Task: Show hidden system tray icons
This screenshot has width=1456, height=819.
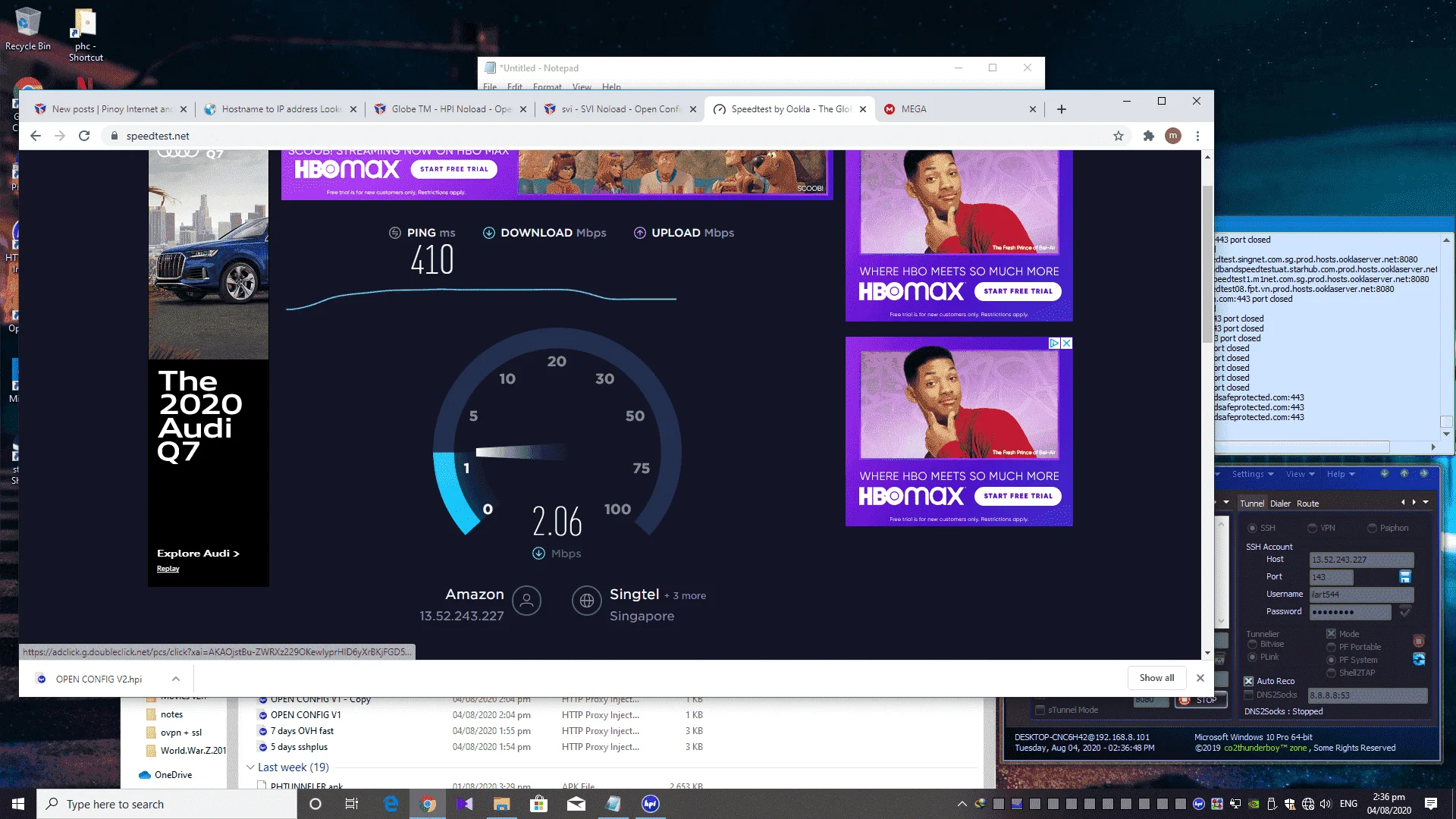Action: [962, 804]
